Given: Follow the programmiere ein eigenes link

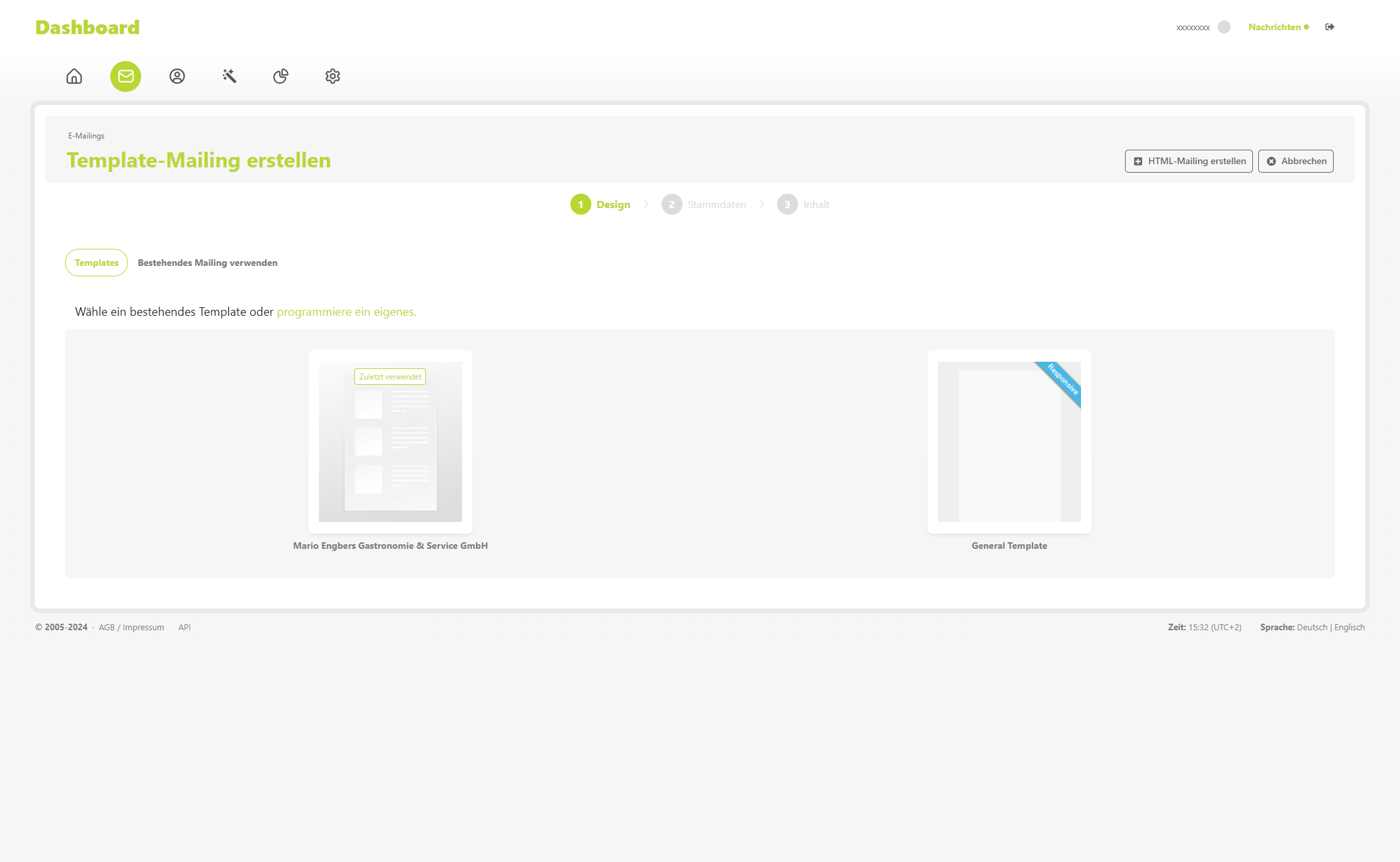Looking at the screenshot, I should click(347, 312).
